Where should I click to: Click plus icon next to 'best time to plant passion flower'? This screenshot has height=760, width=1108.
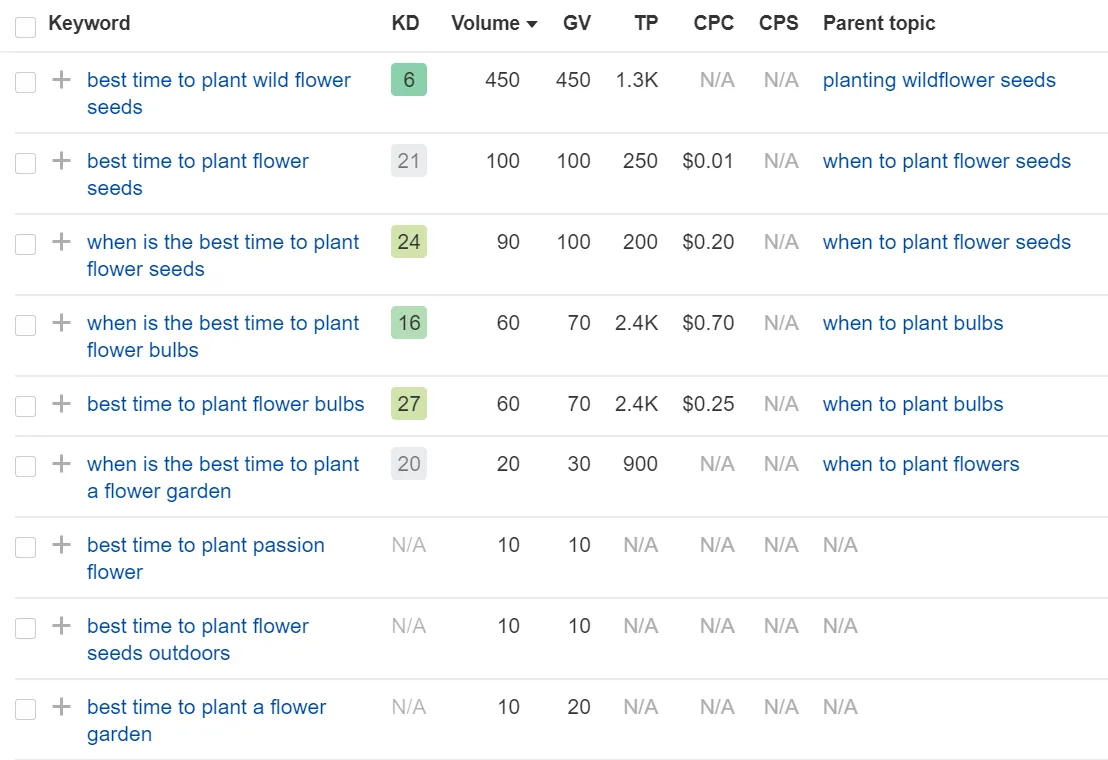point(61,545)
